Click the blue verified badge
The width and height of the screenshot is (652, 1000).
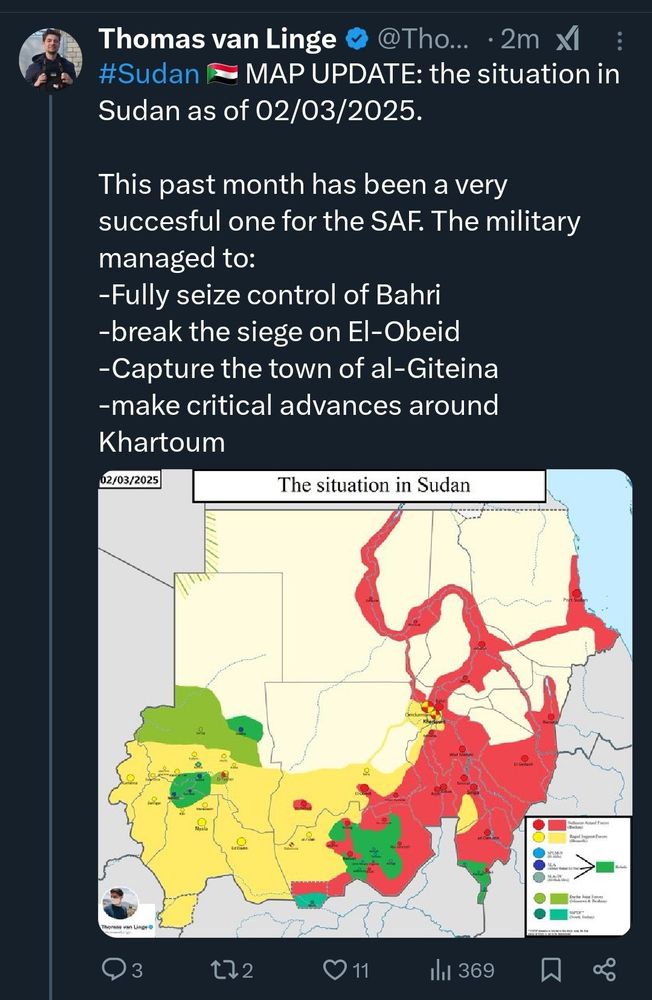pos(357,40)
